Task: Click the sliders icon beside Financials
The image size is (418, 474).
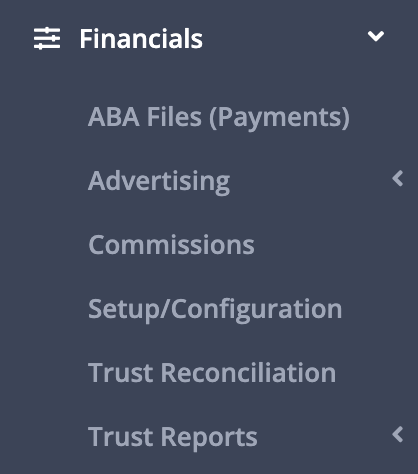Action: pos(47,38)
